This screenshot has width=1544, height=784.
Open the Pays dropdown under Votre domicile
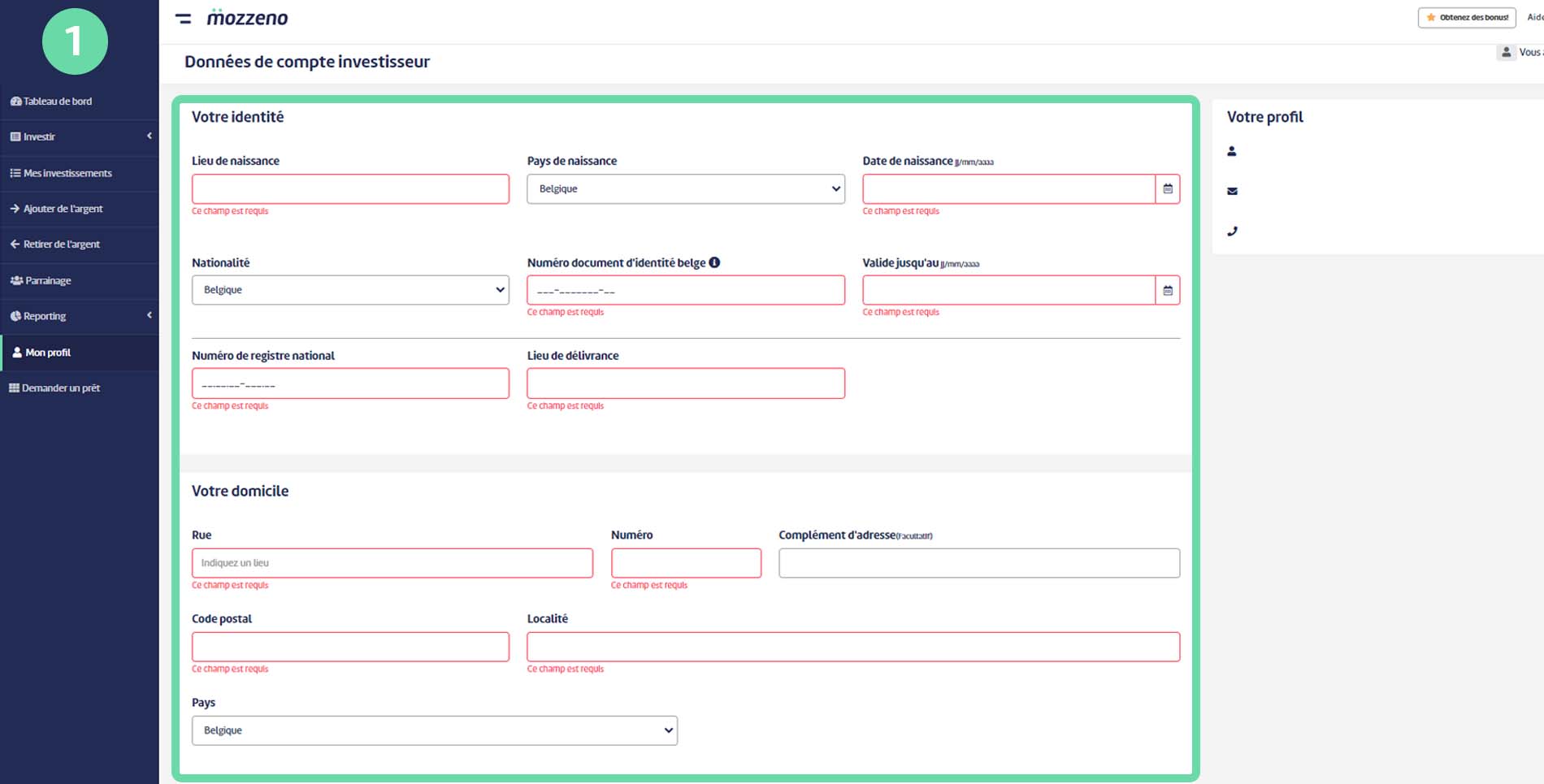[x=435, y=730]
